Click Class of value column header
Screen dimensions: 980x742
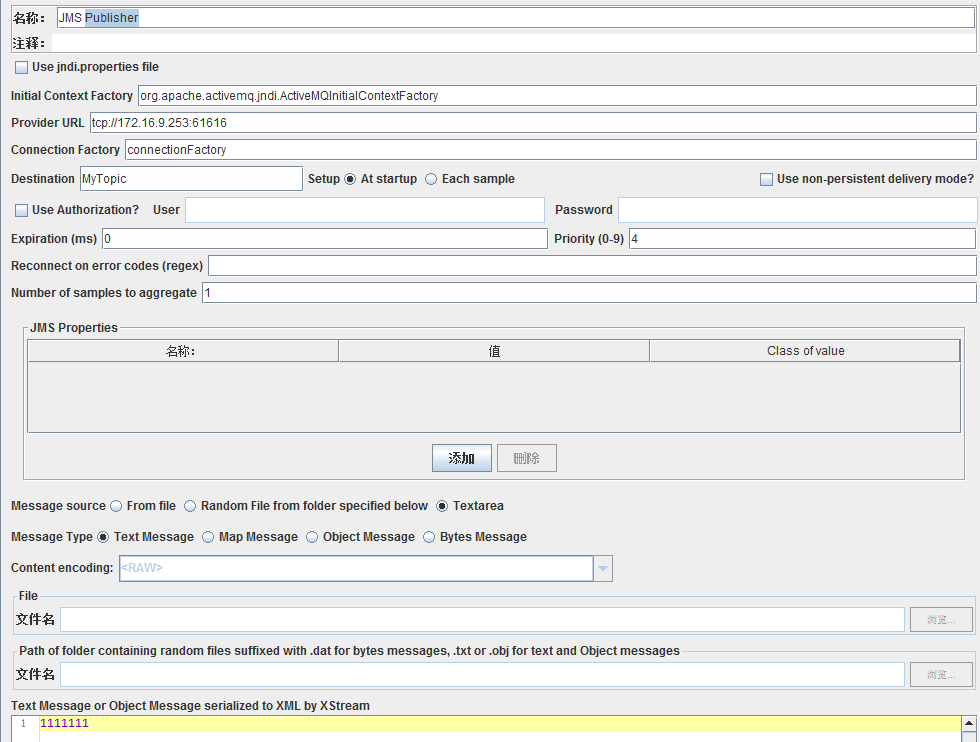805,351
